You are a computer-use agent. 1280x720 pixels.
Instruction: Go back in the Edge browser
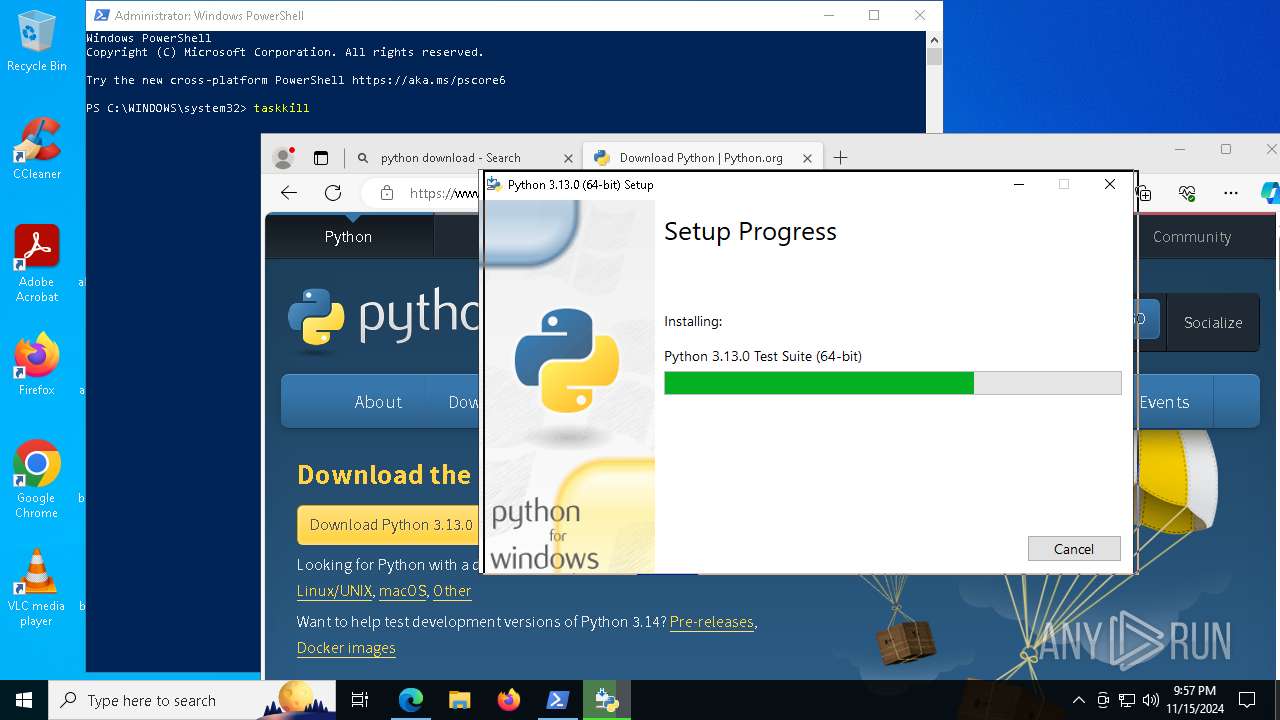click(289, 193)
